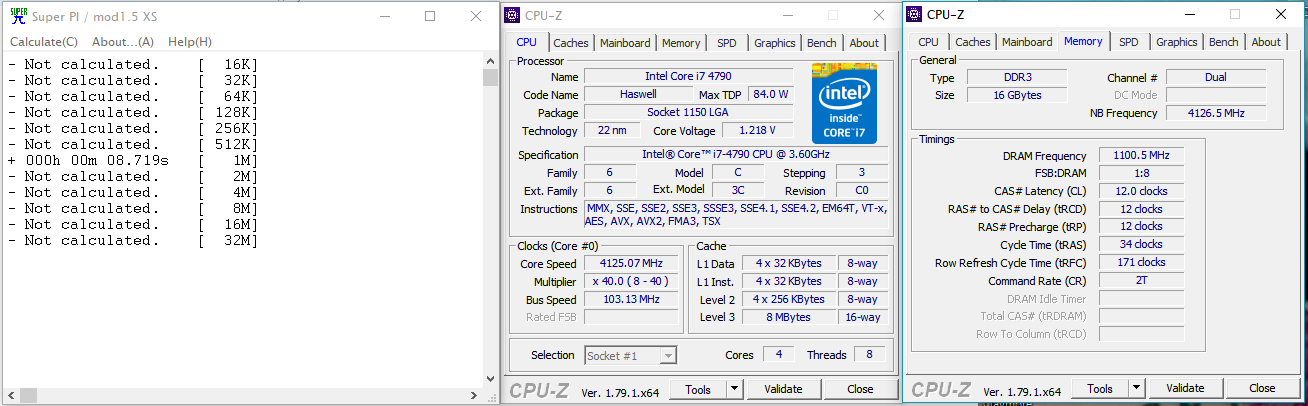Select CPU tab in middle CPU-Z window
Viewport: 1308px width, 406px height.
click(526, 42)
